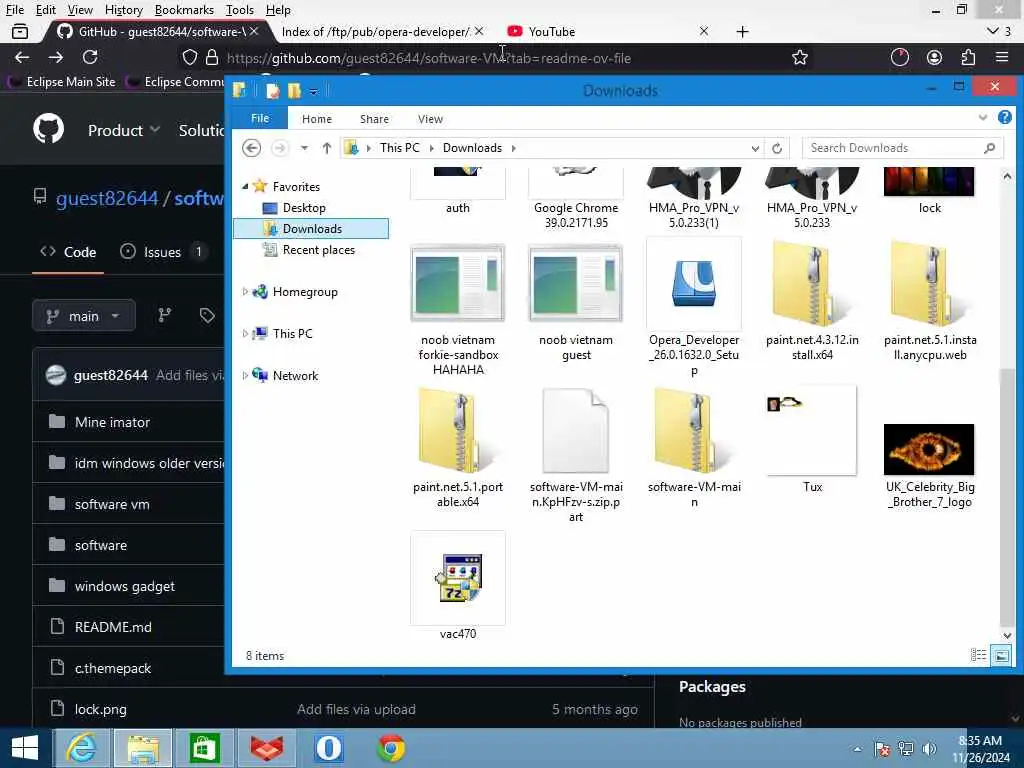Select the paint.net.4.3.12.install.x64 zip folder
Screen dimensions: 1024x768
[812, 301]
